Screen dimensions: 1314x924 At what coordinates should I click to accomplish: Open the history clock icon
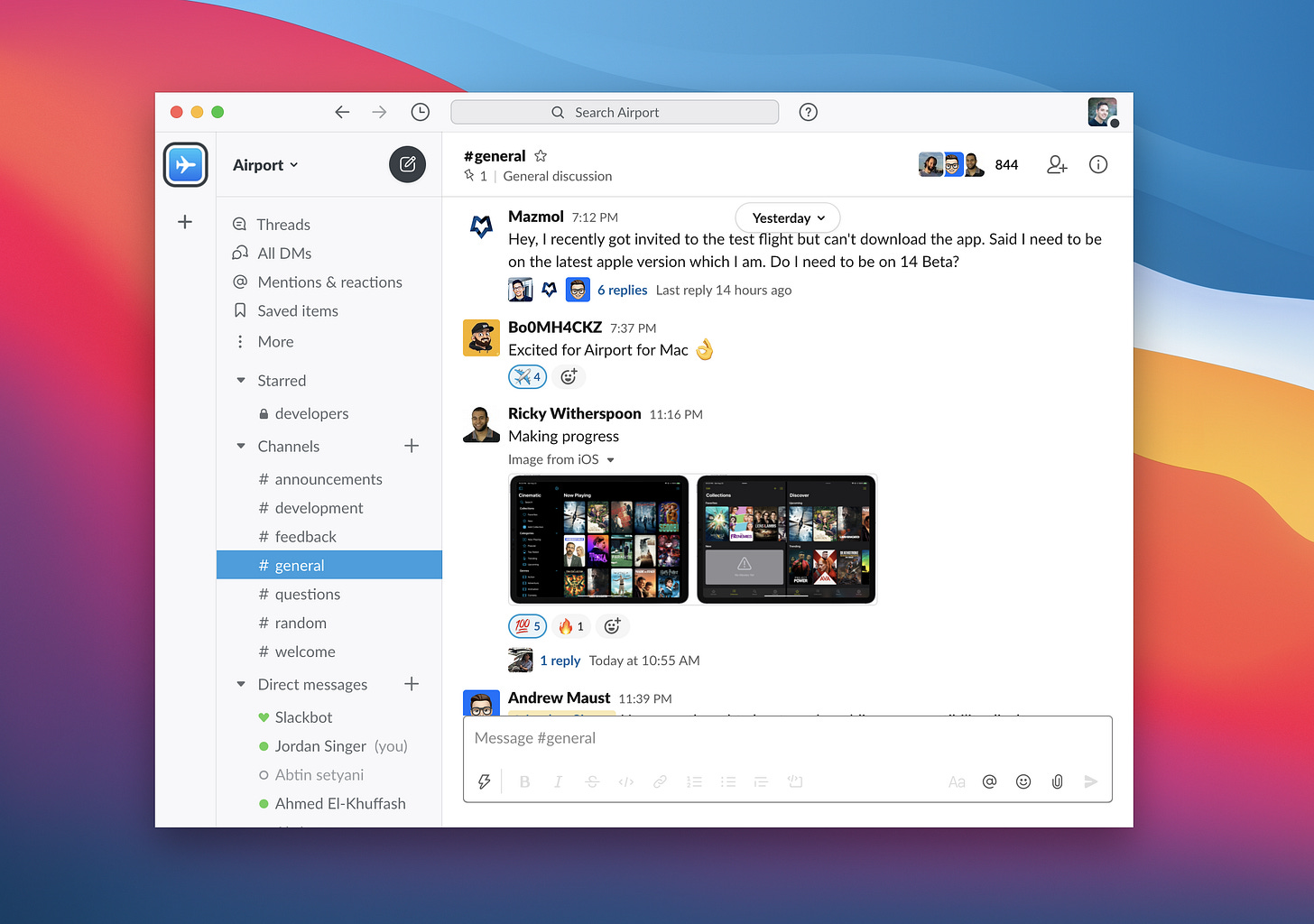tap(420, 112)
